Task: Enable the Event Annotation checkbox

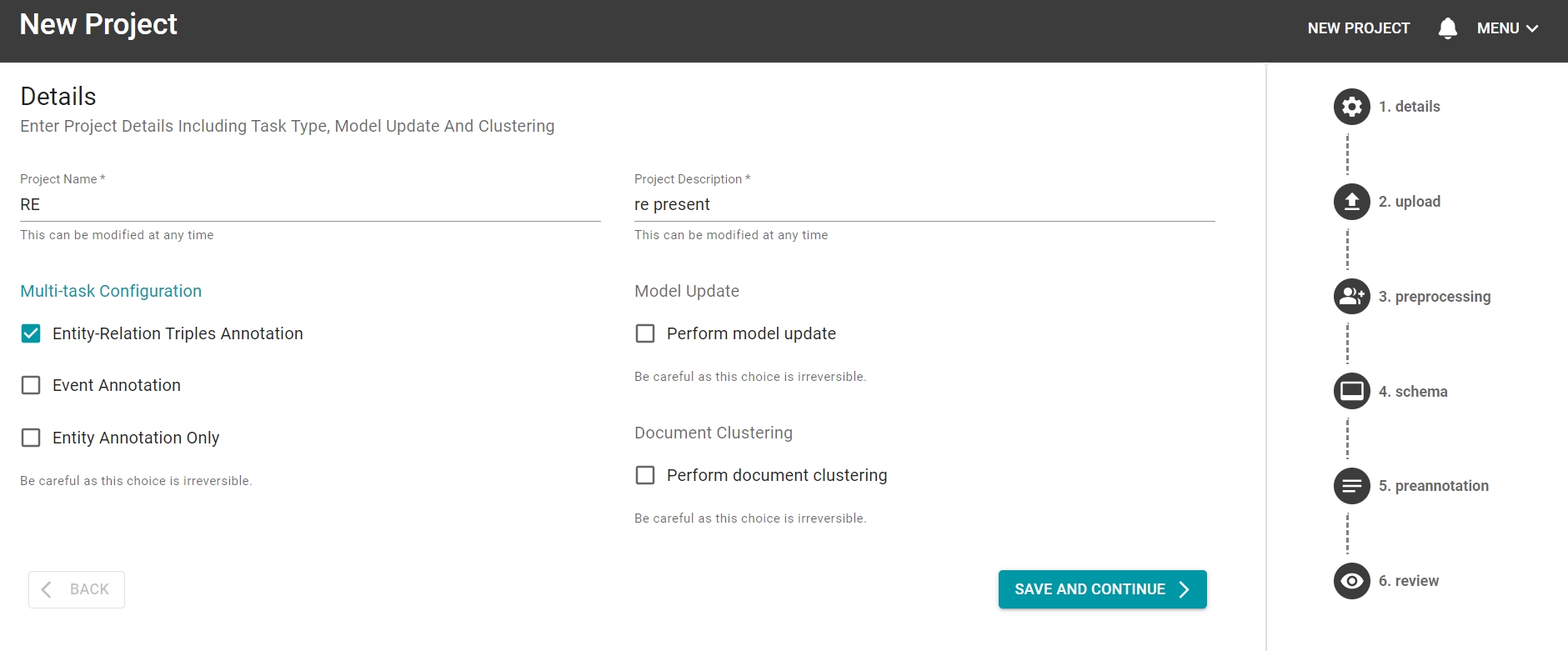Action: point(31,385)
